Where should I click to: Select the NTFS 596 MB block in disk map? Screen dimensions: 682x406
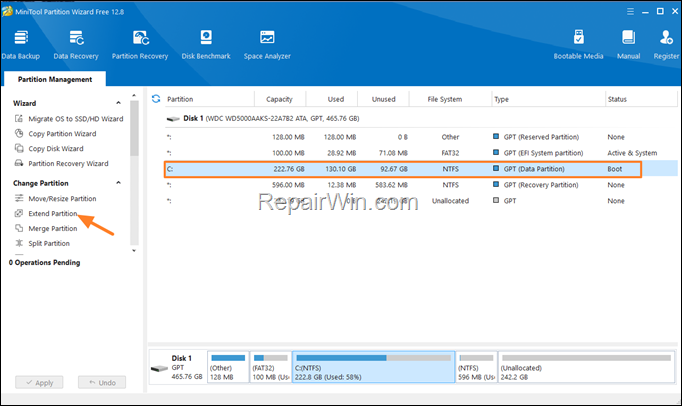pyautogui.click(x=476, y=367)
